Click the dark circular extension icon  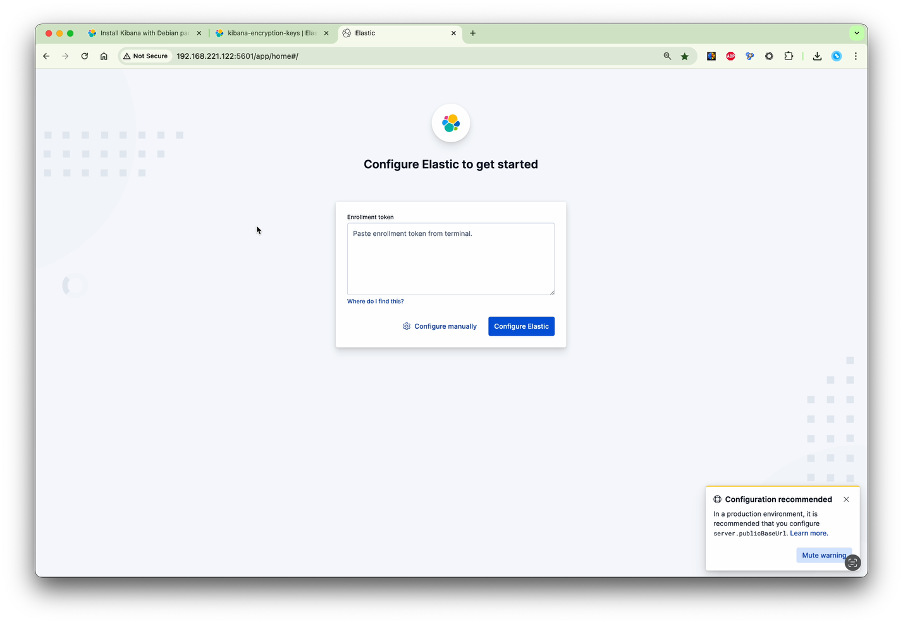(x=769, y=56)
